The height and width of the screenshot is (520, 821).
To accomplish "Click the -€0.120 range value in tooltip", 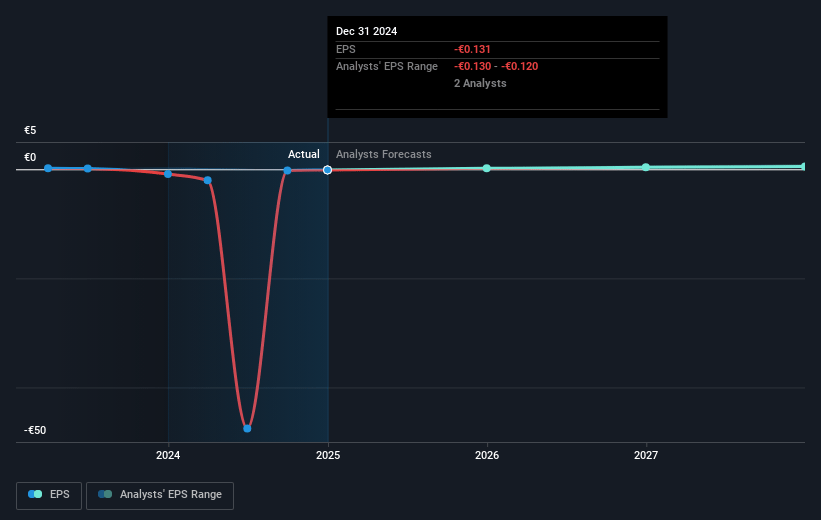I will click(519, 67).
